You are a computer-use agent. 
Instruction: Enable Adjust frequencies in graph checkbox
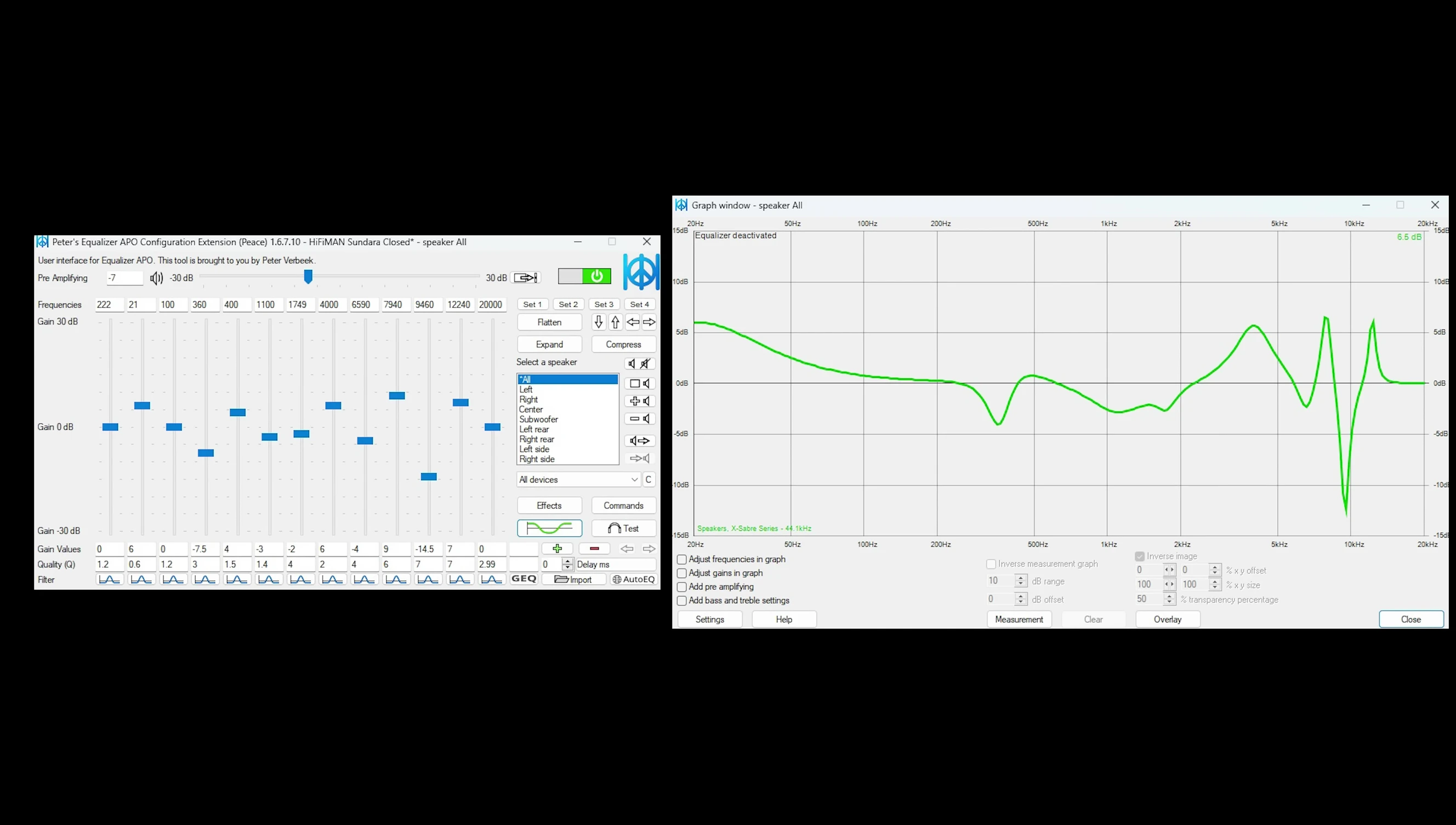681,559
